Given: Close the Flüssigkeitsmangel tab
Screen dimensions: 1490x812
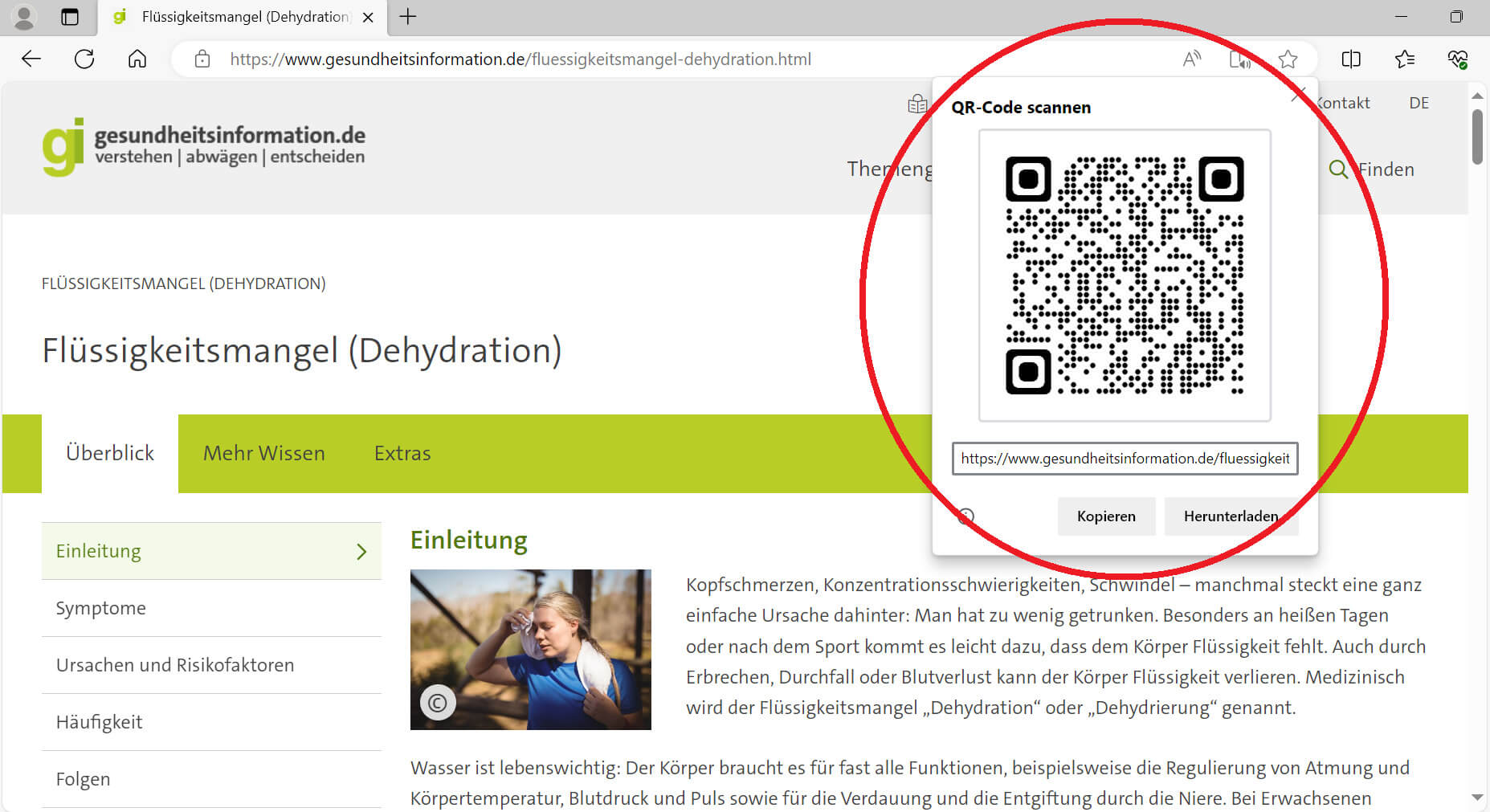Looking at the screenshot, I should [368, 17].
